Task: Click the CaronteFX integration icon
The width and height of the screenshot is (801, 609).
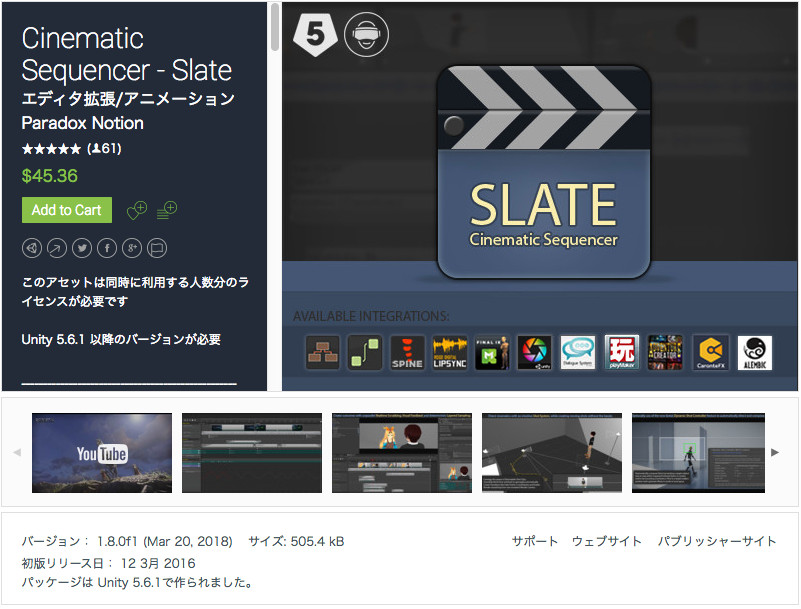Action: [x=711, y=353]
